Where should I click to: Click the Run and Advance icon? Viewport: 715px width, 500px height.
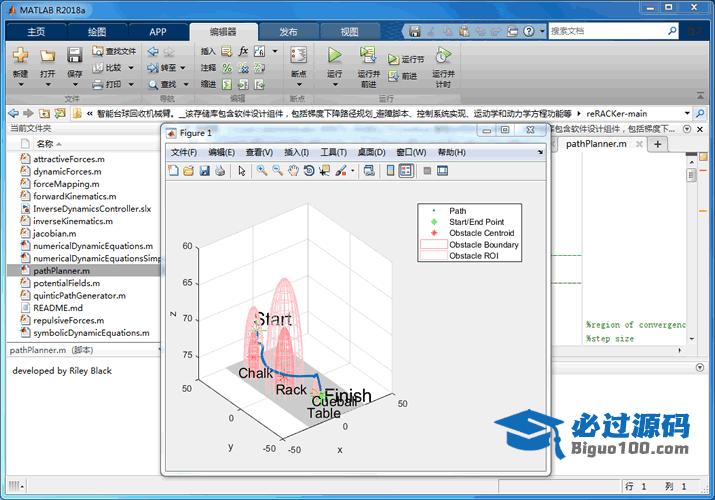click(x=368, y=55)
